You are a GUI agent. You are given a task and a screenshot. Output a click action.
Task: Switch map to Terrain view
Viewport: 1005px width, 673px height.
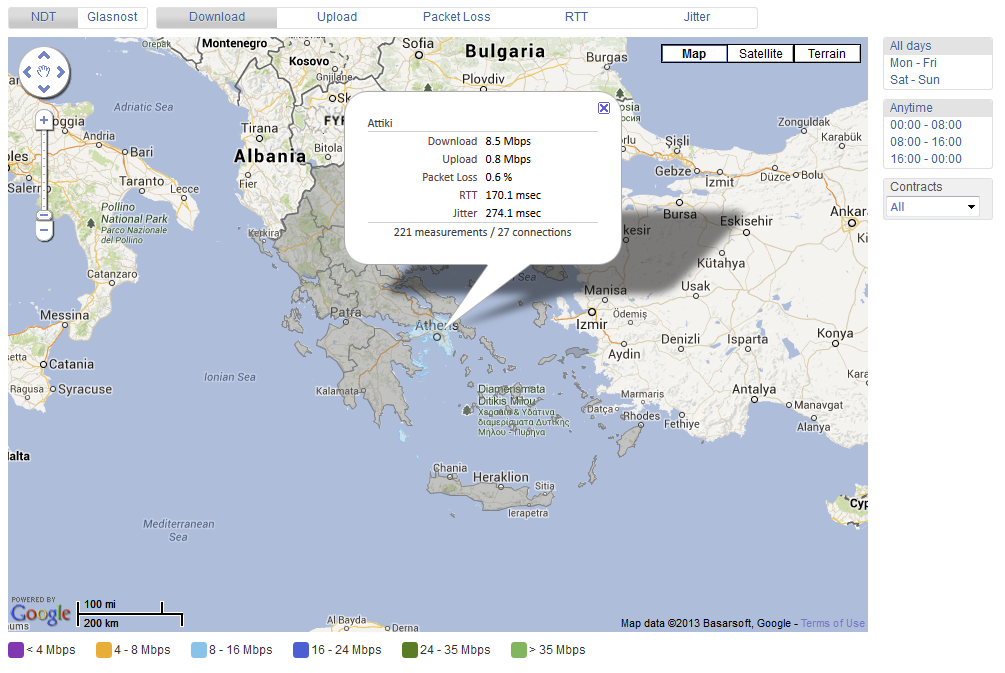827,54
